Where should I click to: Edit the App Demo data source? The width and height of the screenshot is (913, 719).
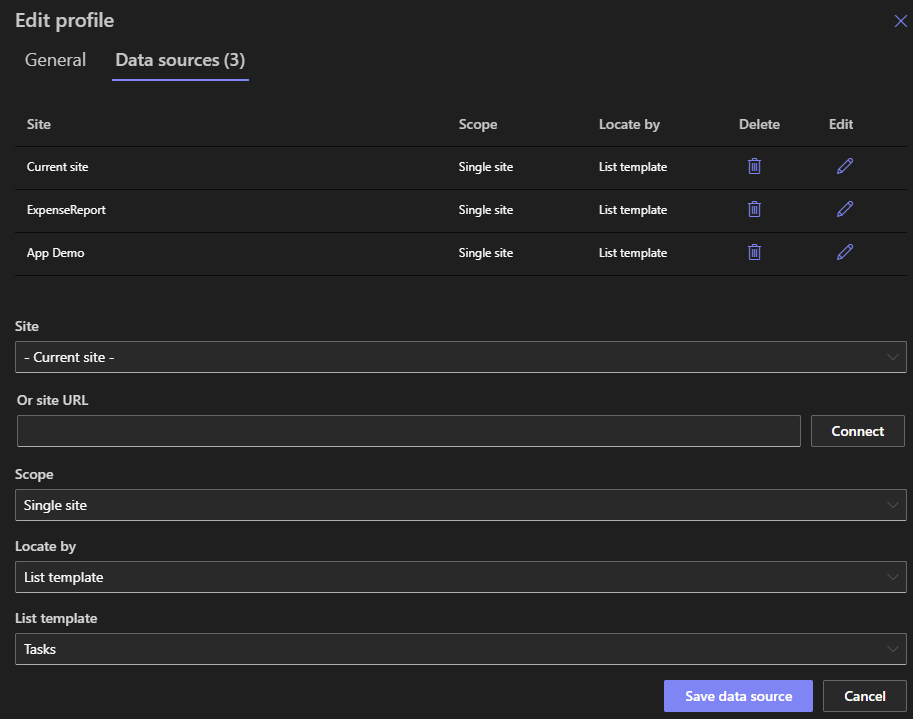pyautogui.click(x=844, y=253)
